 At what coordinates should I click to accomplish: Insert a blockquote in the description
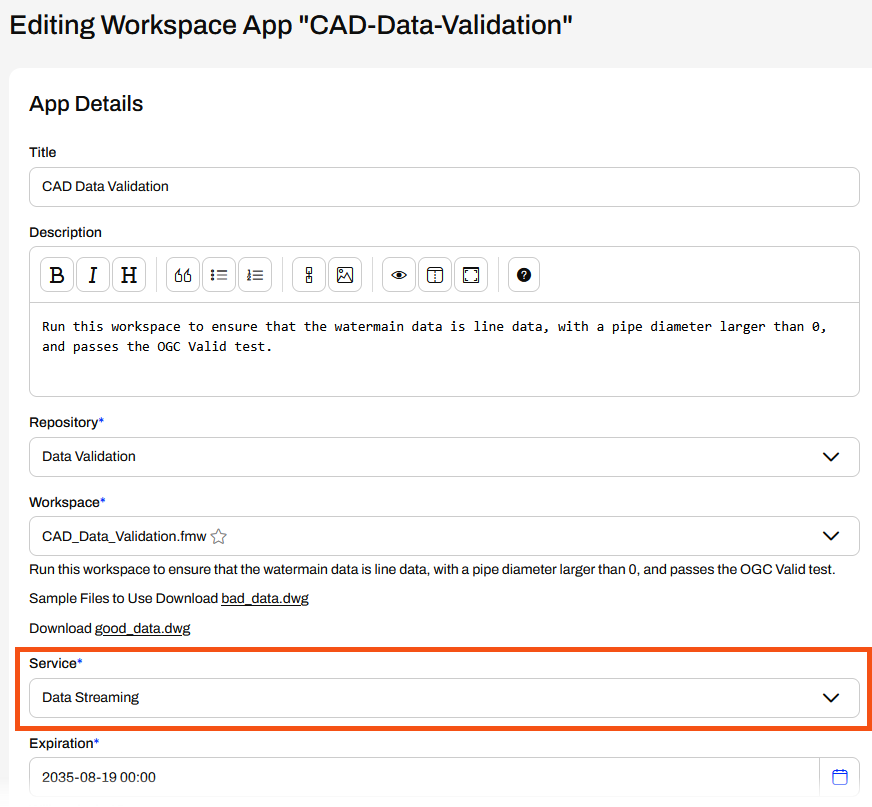pyautogui.click(x=183, y=275)
